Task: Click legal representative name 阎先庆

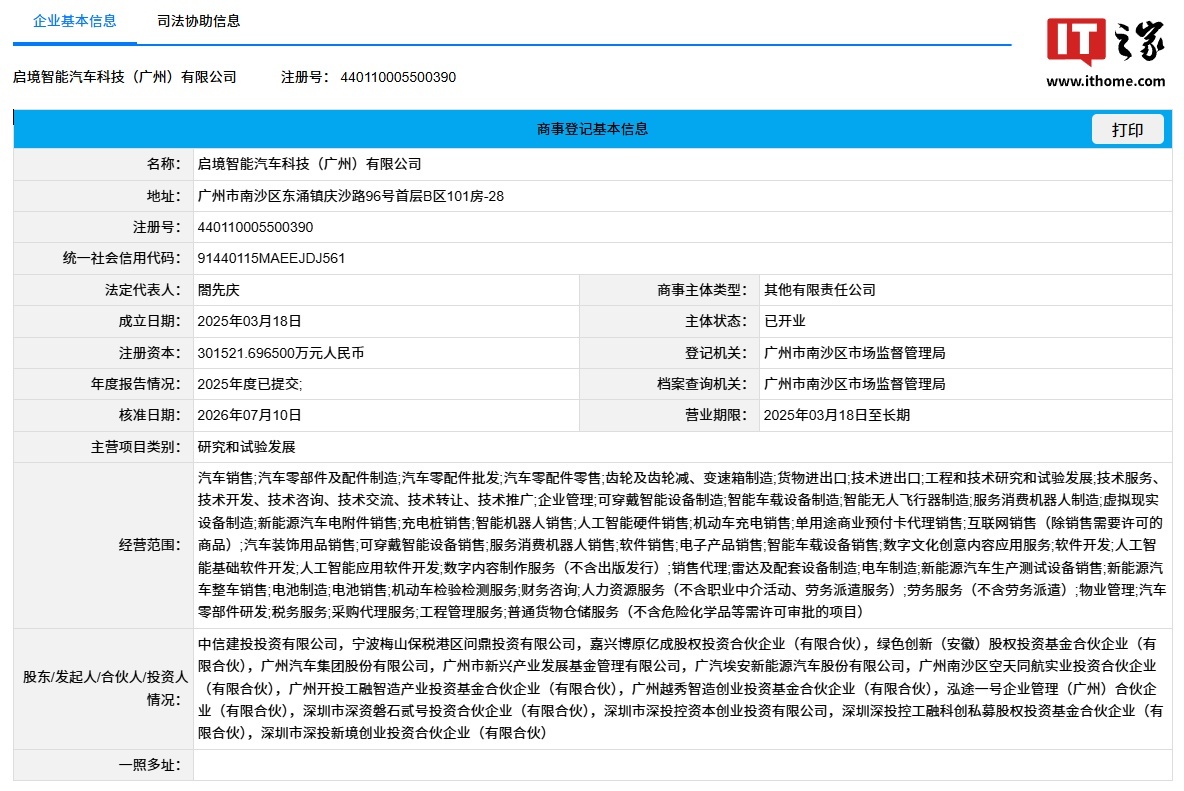Action: pyautogui.click(x=218, y=290)
